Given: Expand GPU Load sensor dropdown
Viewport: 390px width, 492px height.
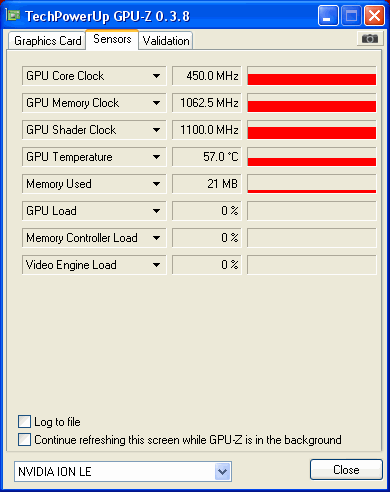Looking at the screenshot, I should click(156, 211).
